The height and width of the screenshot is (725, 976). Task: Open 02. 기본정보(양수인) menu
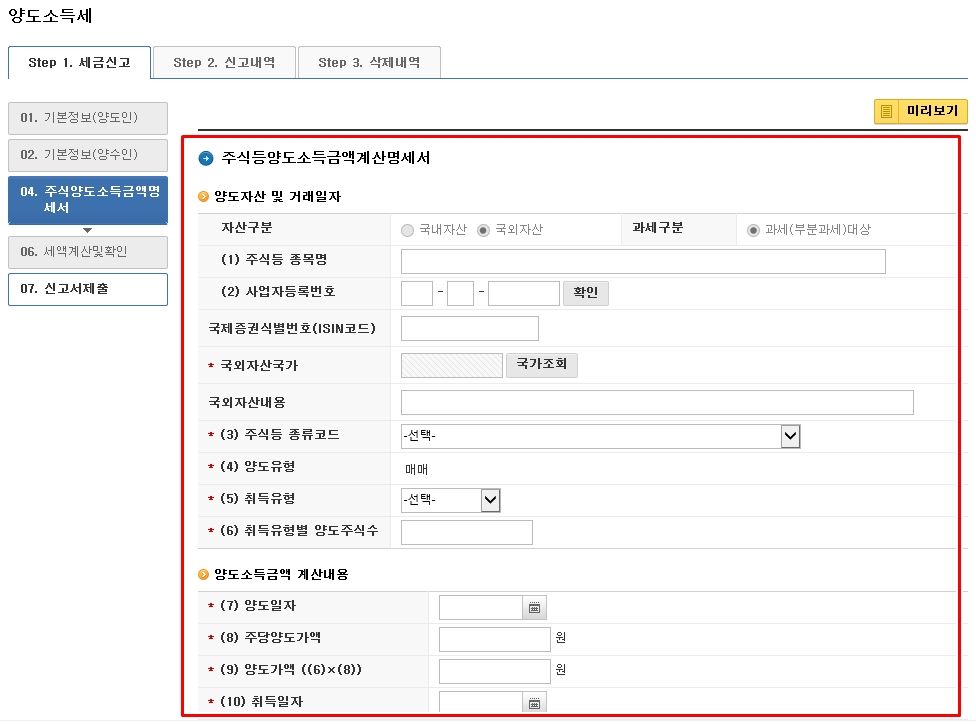click(88, 155)
